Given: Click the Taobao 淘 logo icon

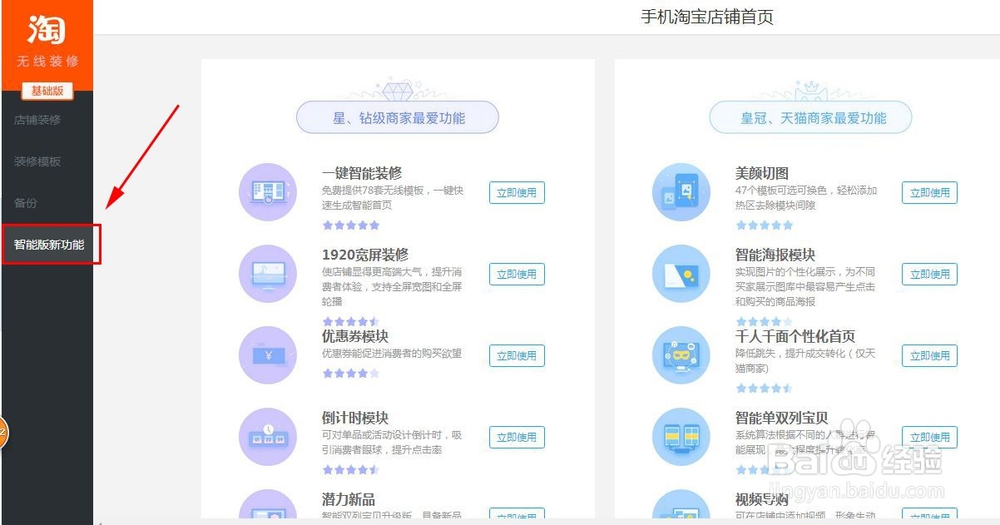Looking at the screenshot, I should coord(47,28).
